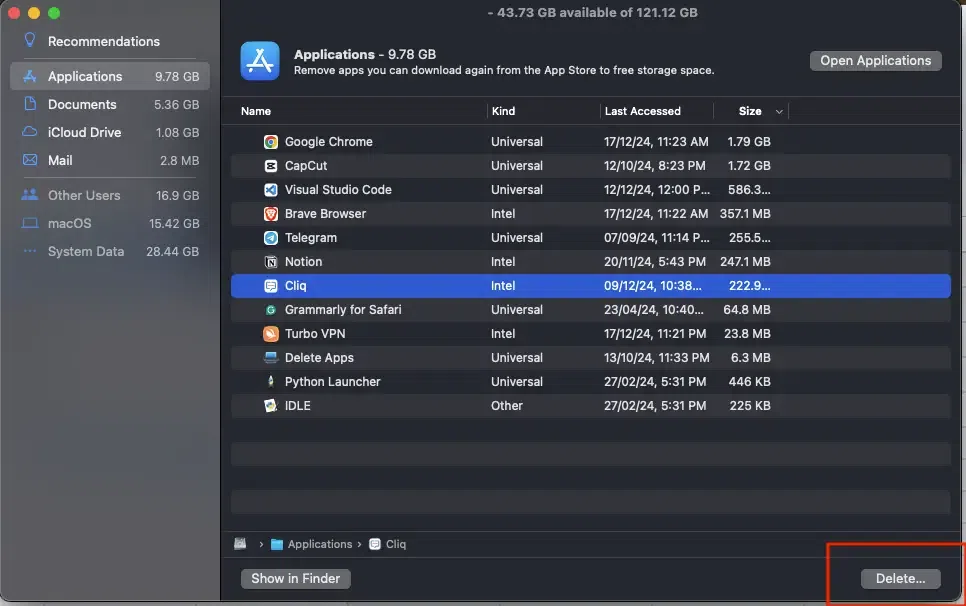The image size is (966, 606).
Task: Select the Visual Studio Code row name
Action: point(338,190)
